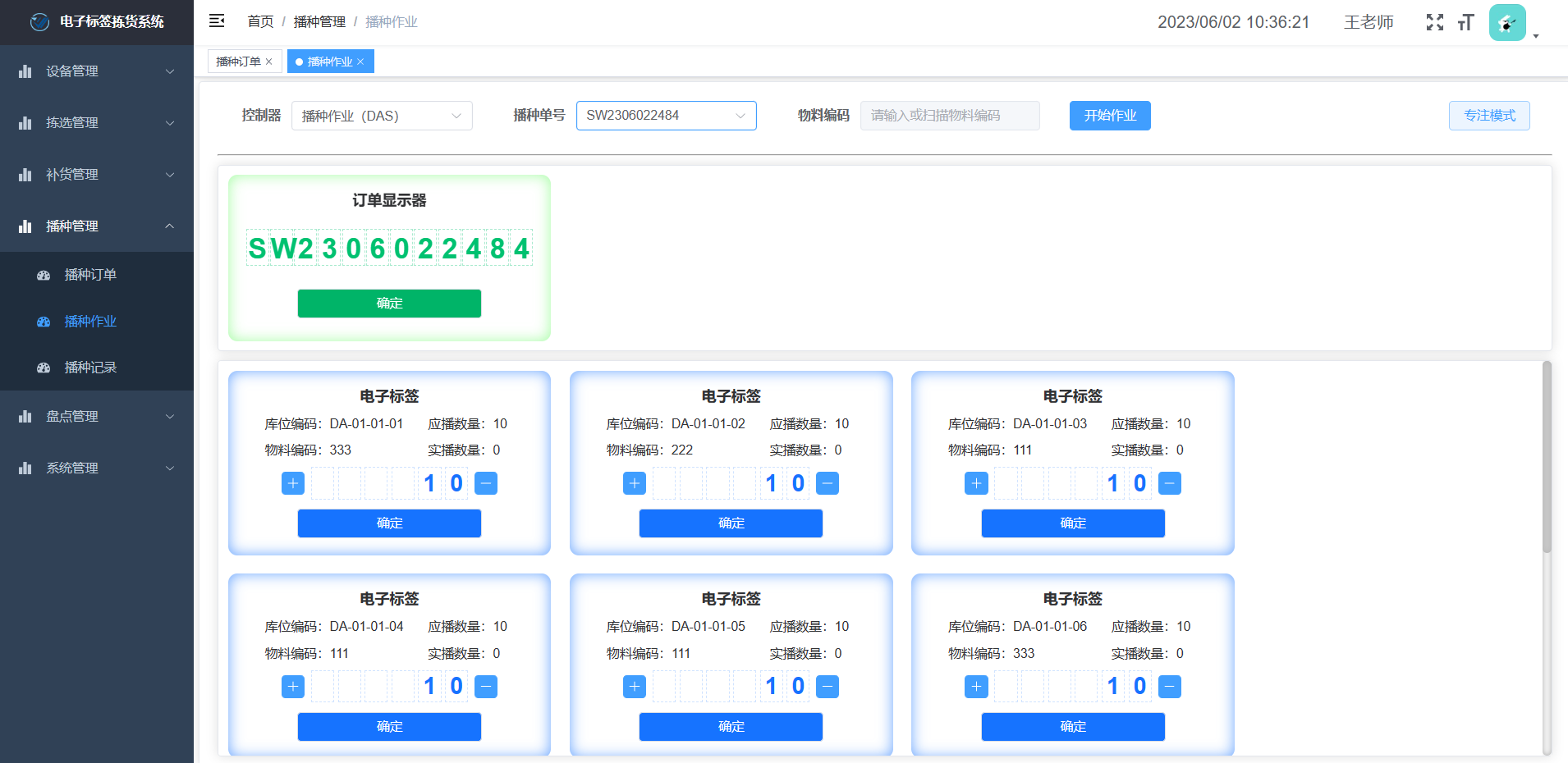Open 播种记录 in the sidebar
Screen dimensions: 1568x763
coord(90,368)
